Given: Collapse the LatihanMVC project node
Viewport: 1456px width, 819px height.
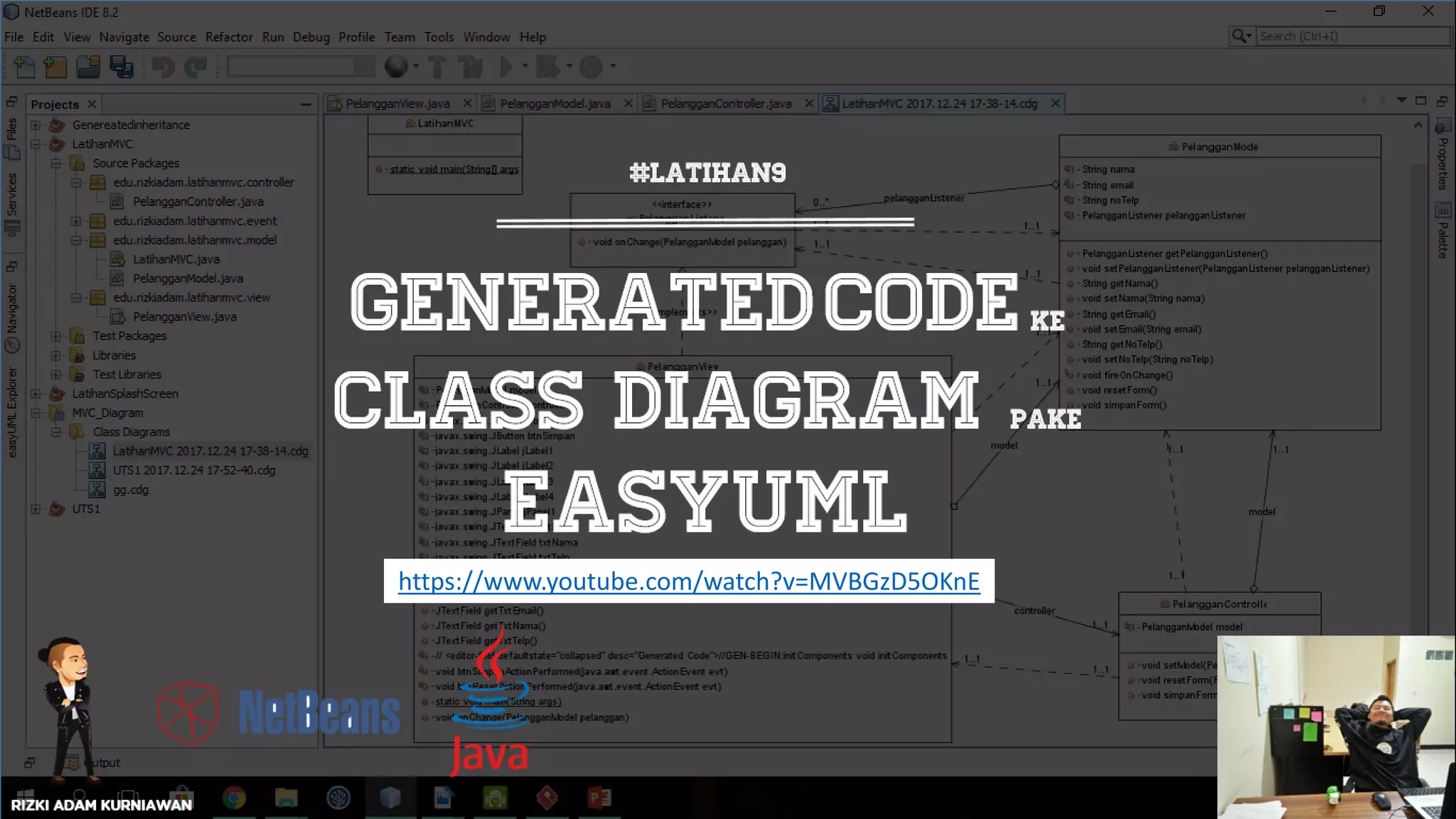Looking at the screenshot, I should tap(36, 144).
